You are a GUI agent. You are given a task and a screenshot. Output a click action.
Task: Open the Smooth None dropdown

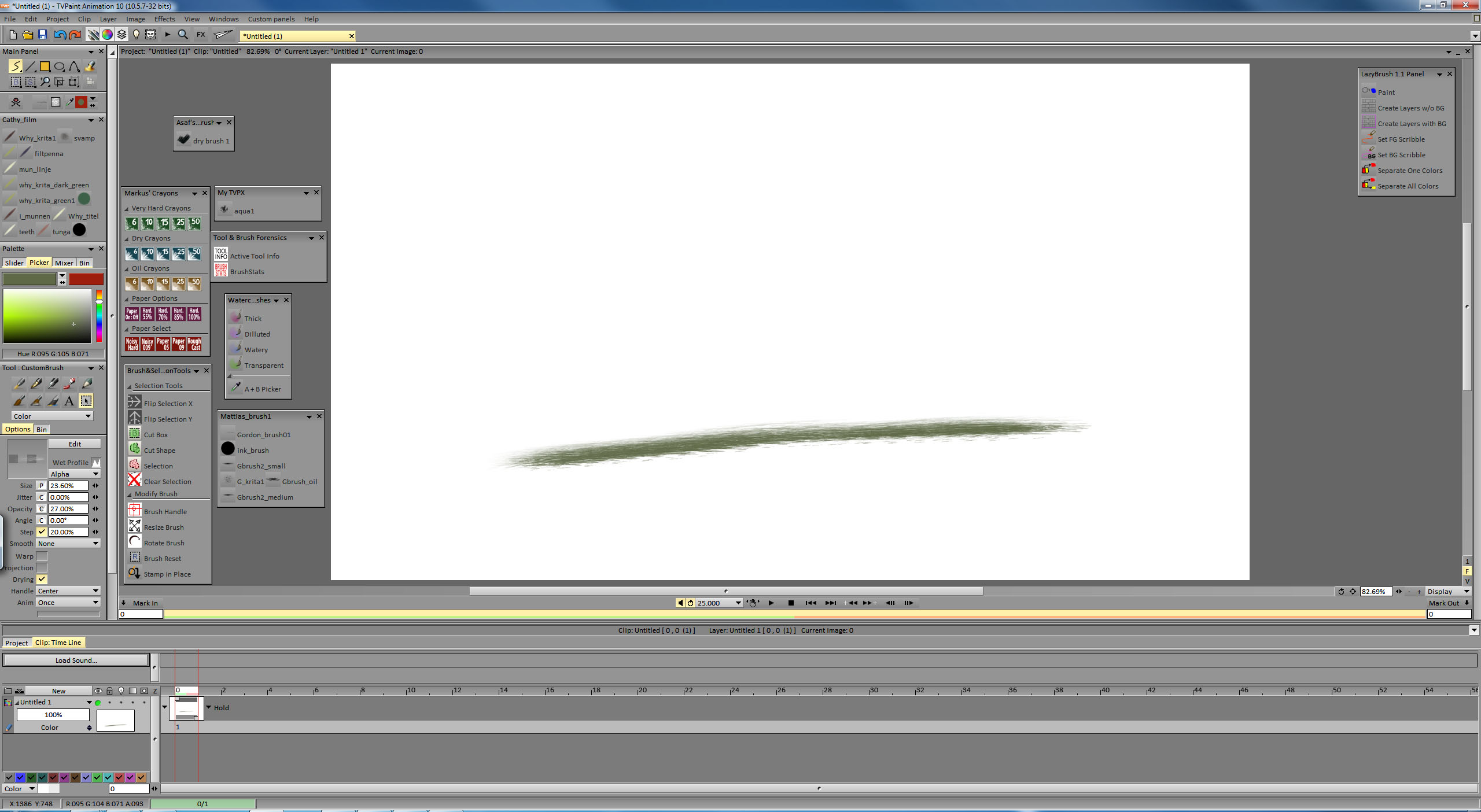point(68,543)
